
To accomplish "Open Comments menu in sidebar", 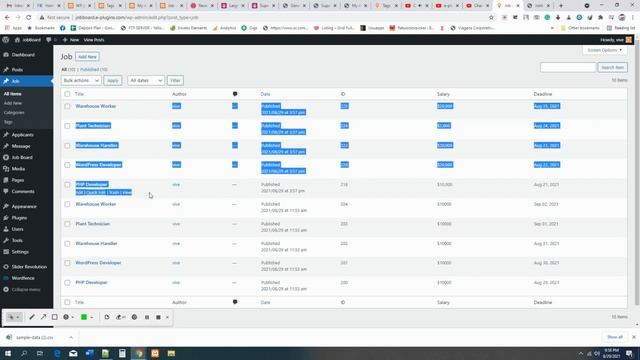I will [x=23, y=191].
